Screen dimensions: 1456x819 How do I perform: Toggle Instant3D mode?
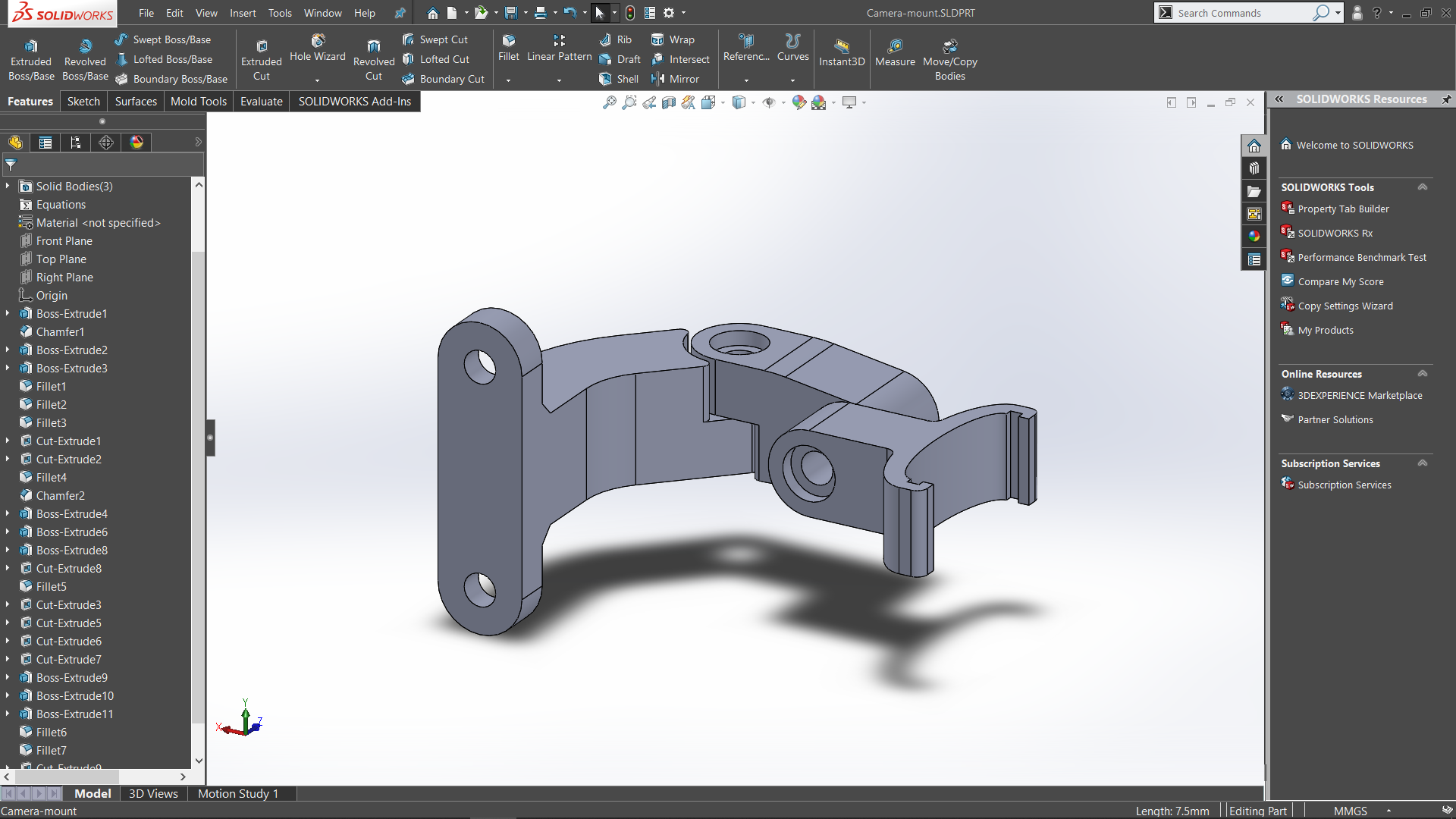pos(842,52)
